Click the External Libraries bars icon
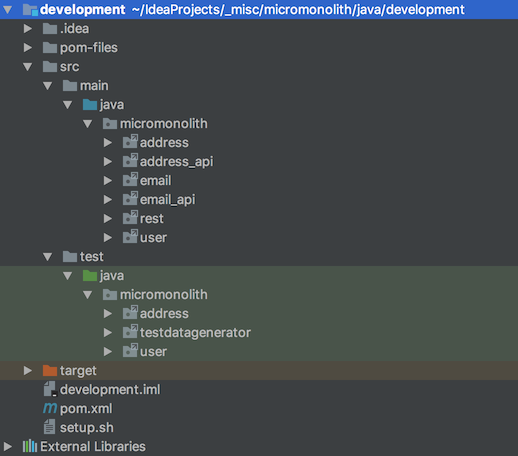The image size is (518, 456). [x=30, y=446]
